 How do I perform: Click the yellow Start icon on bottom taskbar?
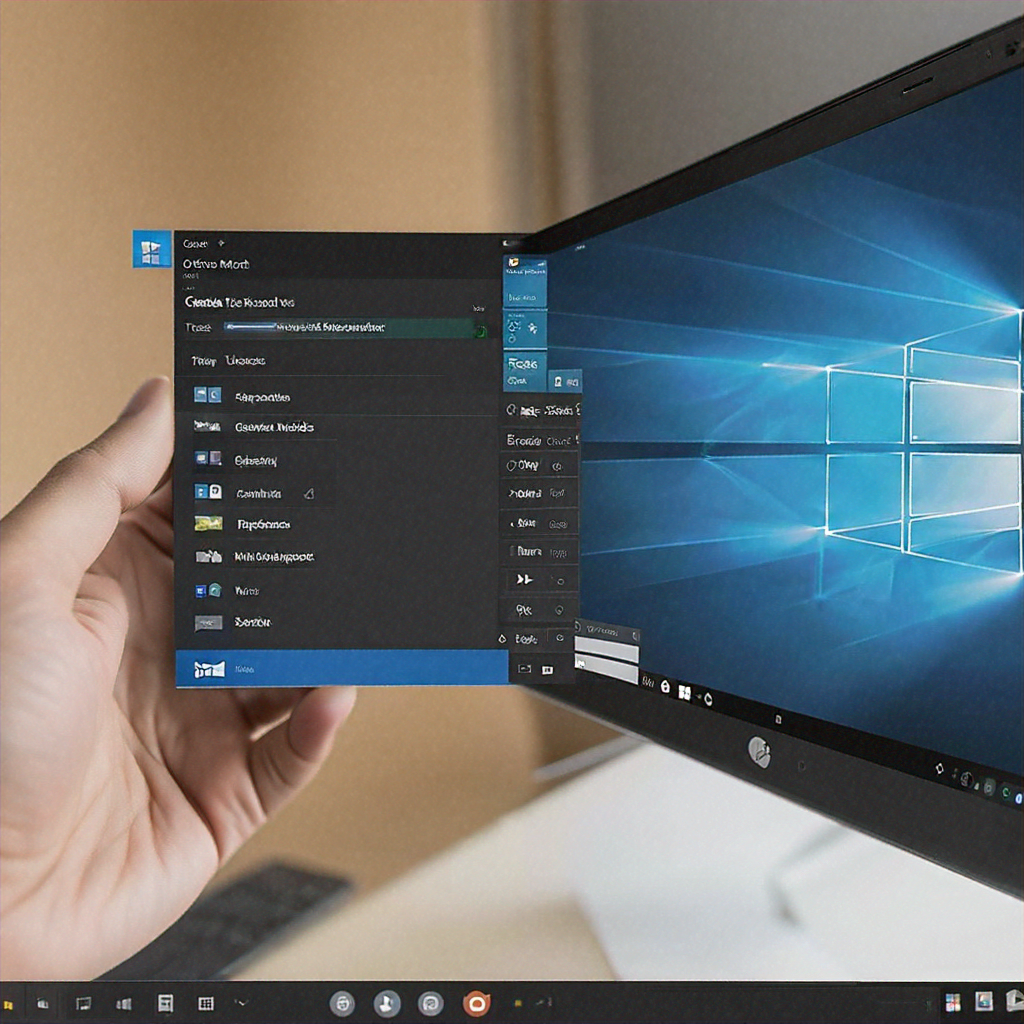point(8,1004)
